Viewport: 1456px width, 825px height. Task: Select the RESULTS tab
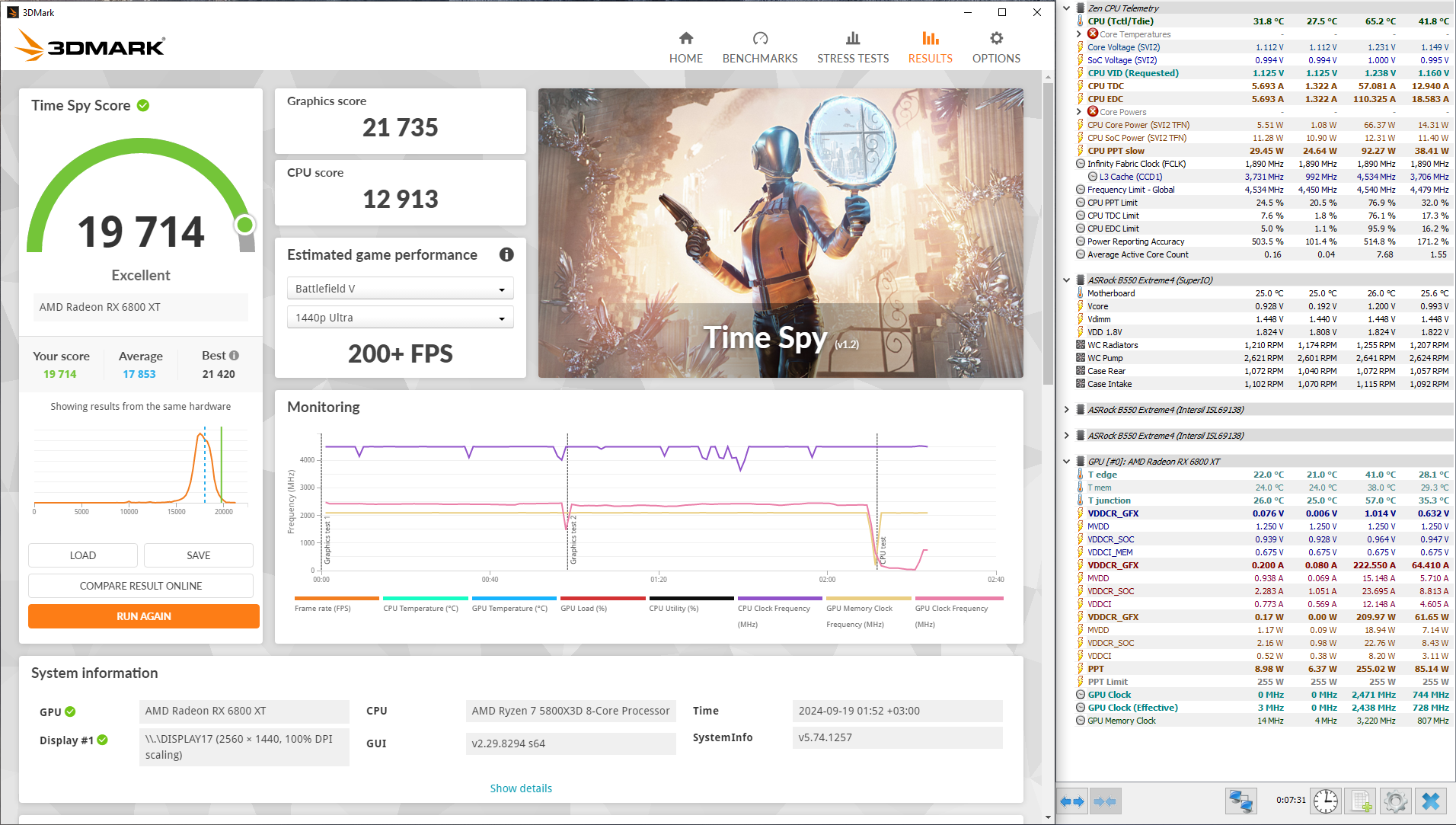coord(930,47)
